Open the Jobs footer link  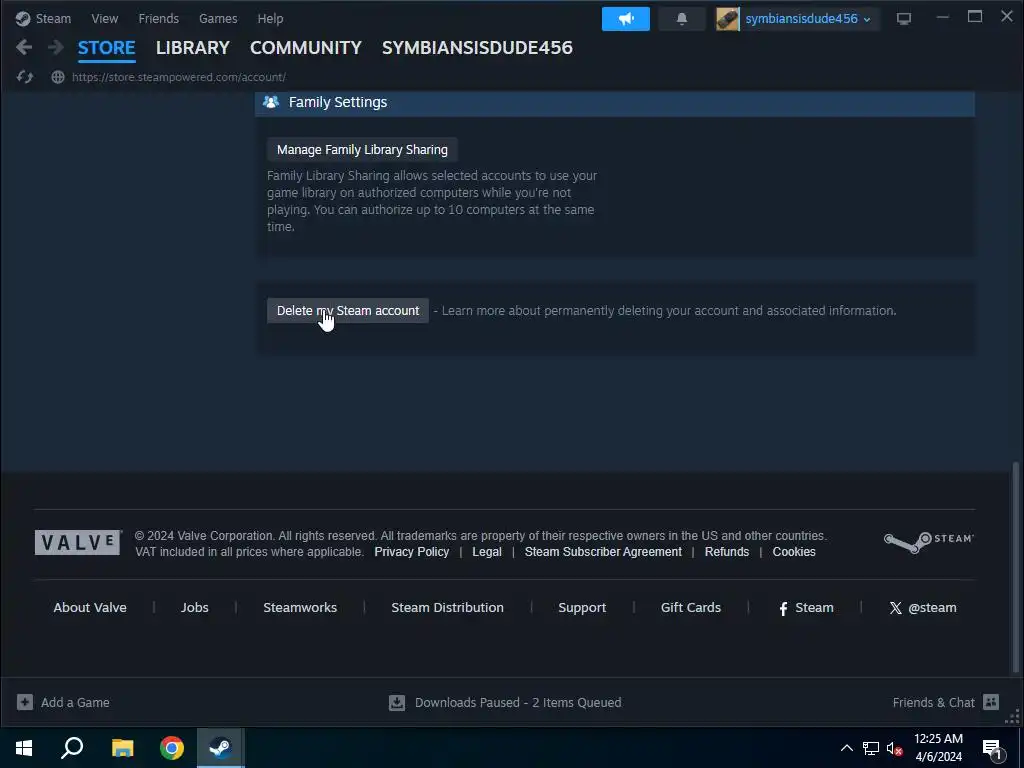195,607
